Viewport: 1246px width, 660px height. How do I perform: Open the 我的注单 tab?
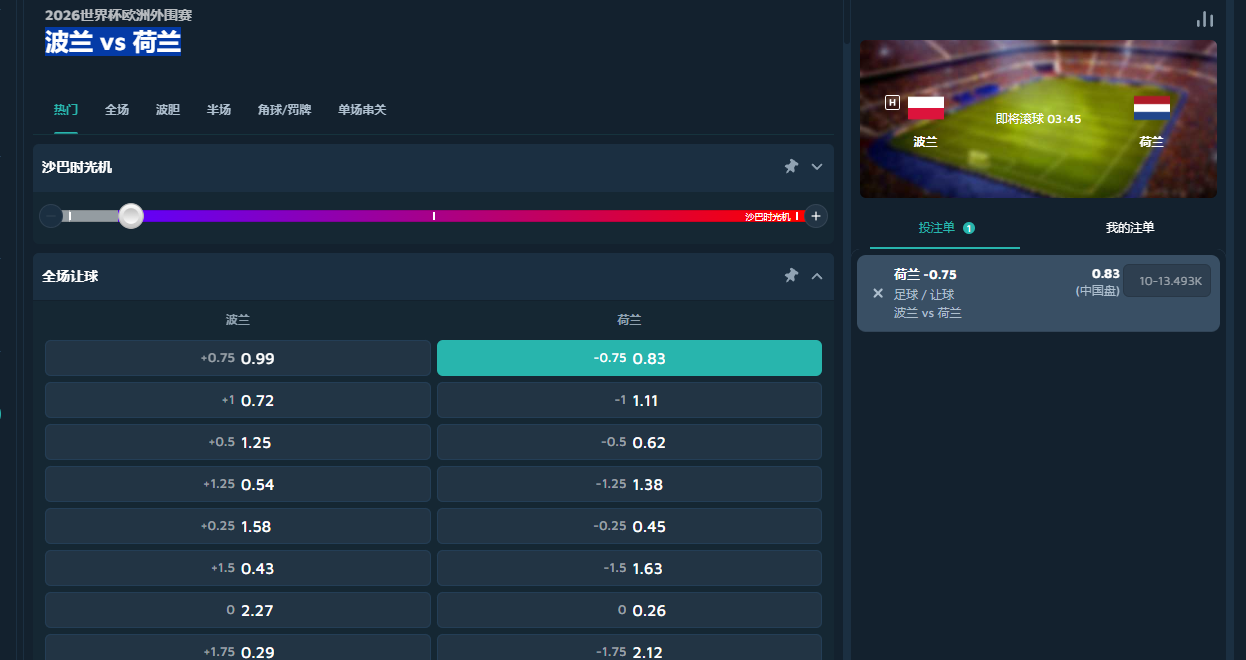point(1130,228)
